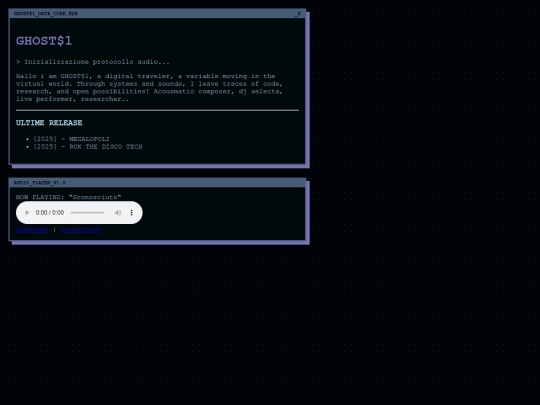The width and height of the screenshot is (540, 405).
Task: Click the NOW PLAYING "Sconosciuto" text
Action: 69,197
